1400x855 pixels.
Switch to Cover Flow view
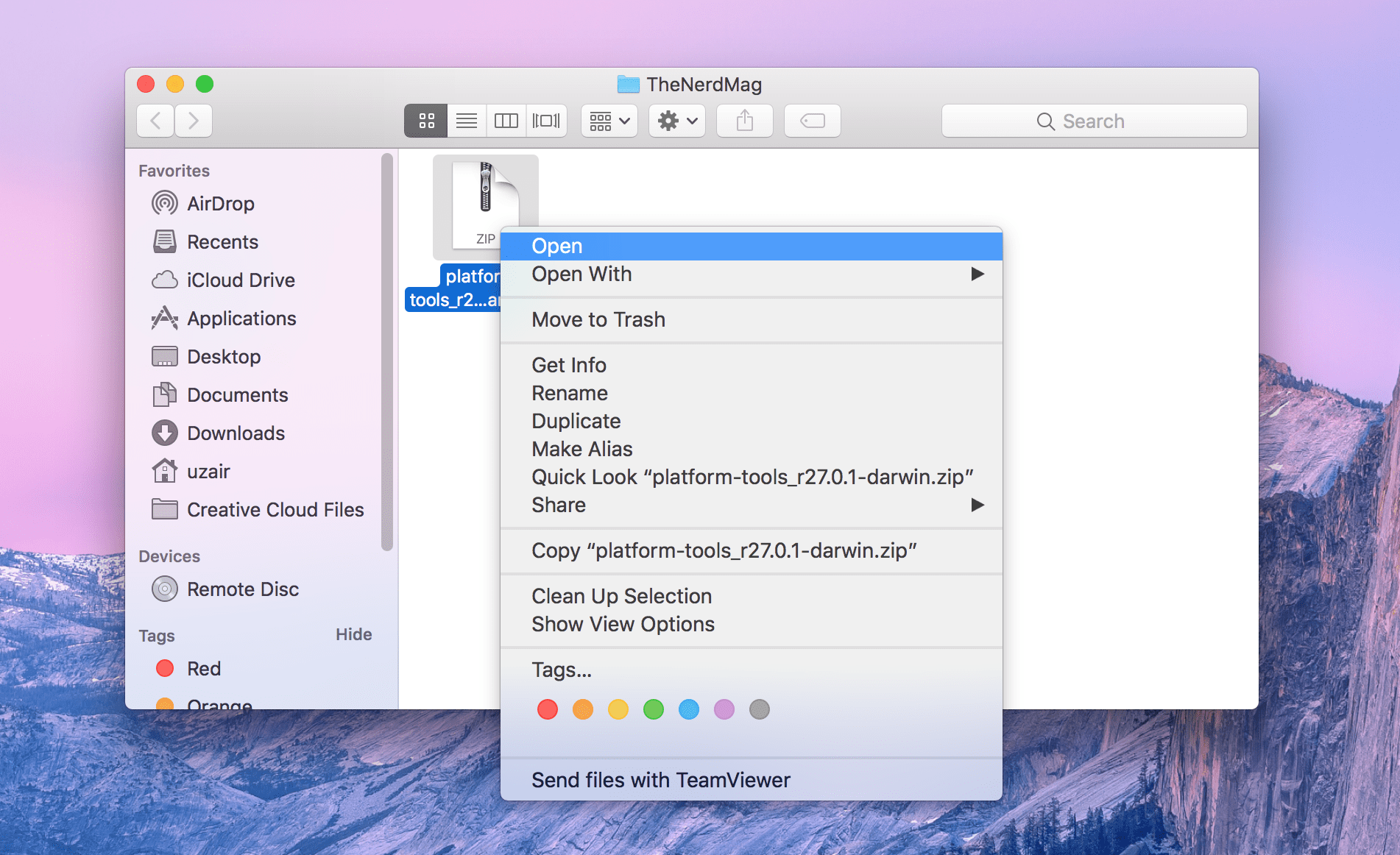pyautogui.click(x=546, y=121)
